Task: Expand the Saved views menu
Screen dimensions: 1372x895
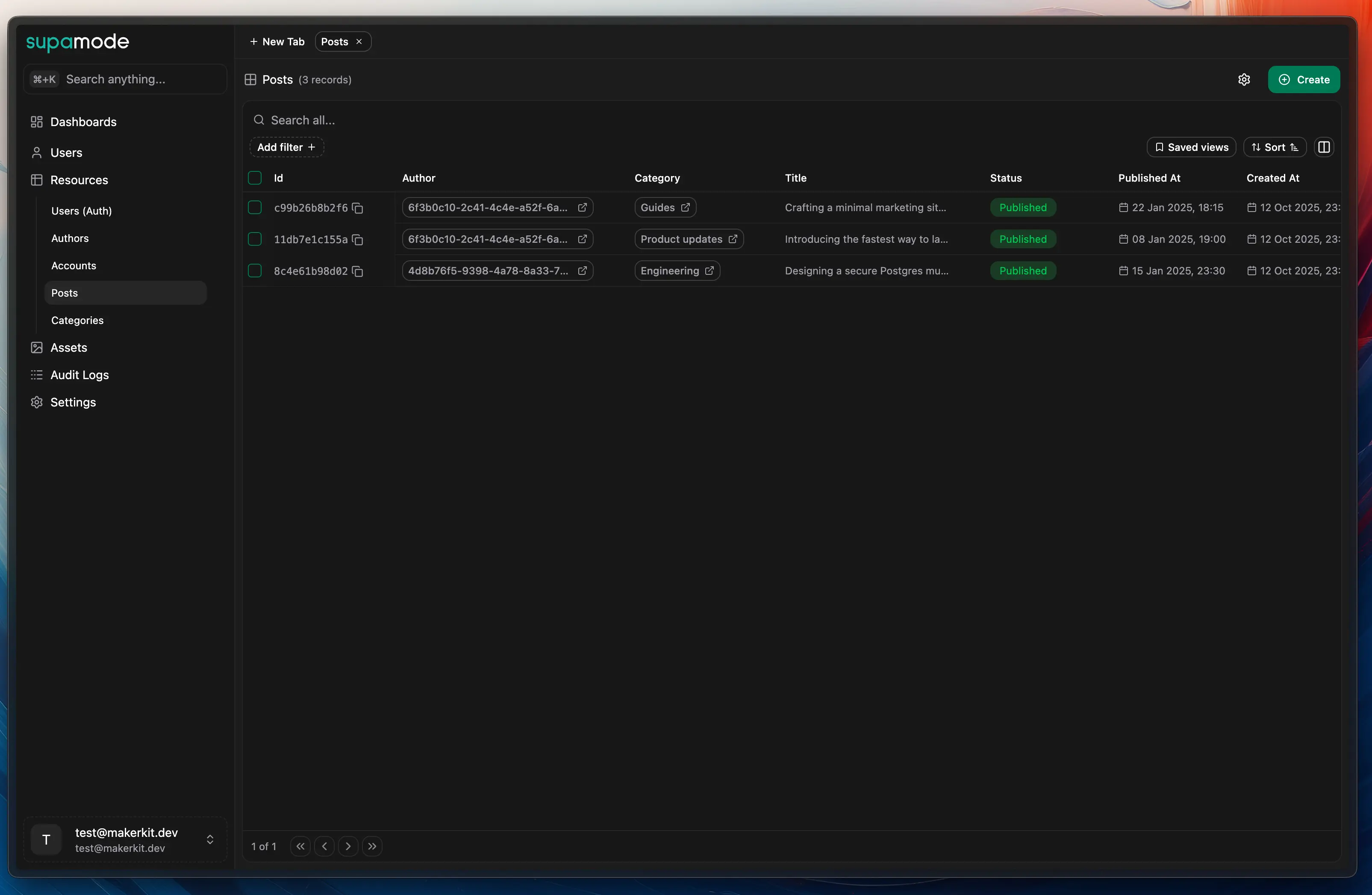Action: tap(1191, 147)
